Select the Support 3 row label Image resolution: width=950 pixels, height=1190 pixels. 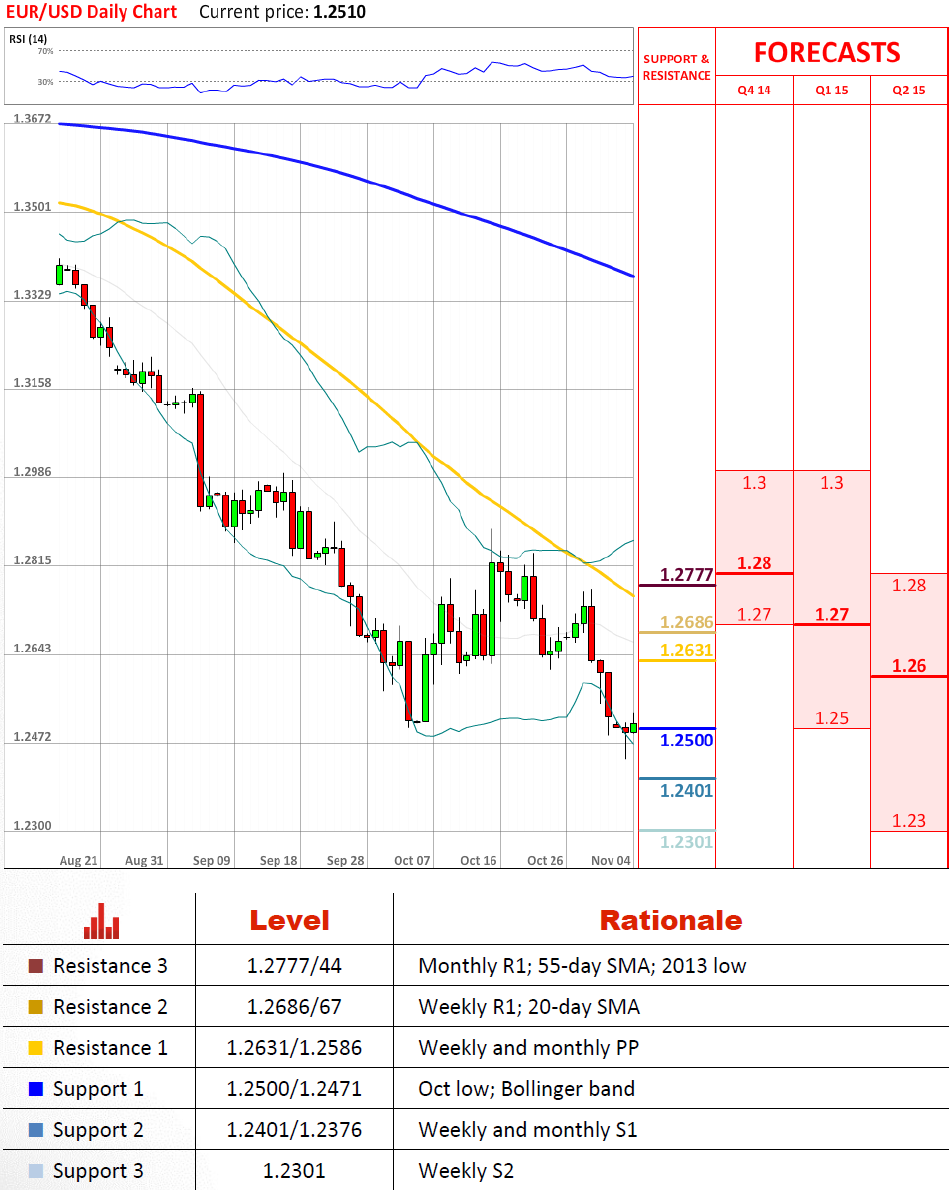pos(98,1171)
